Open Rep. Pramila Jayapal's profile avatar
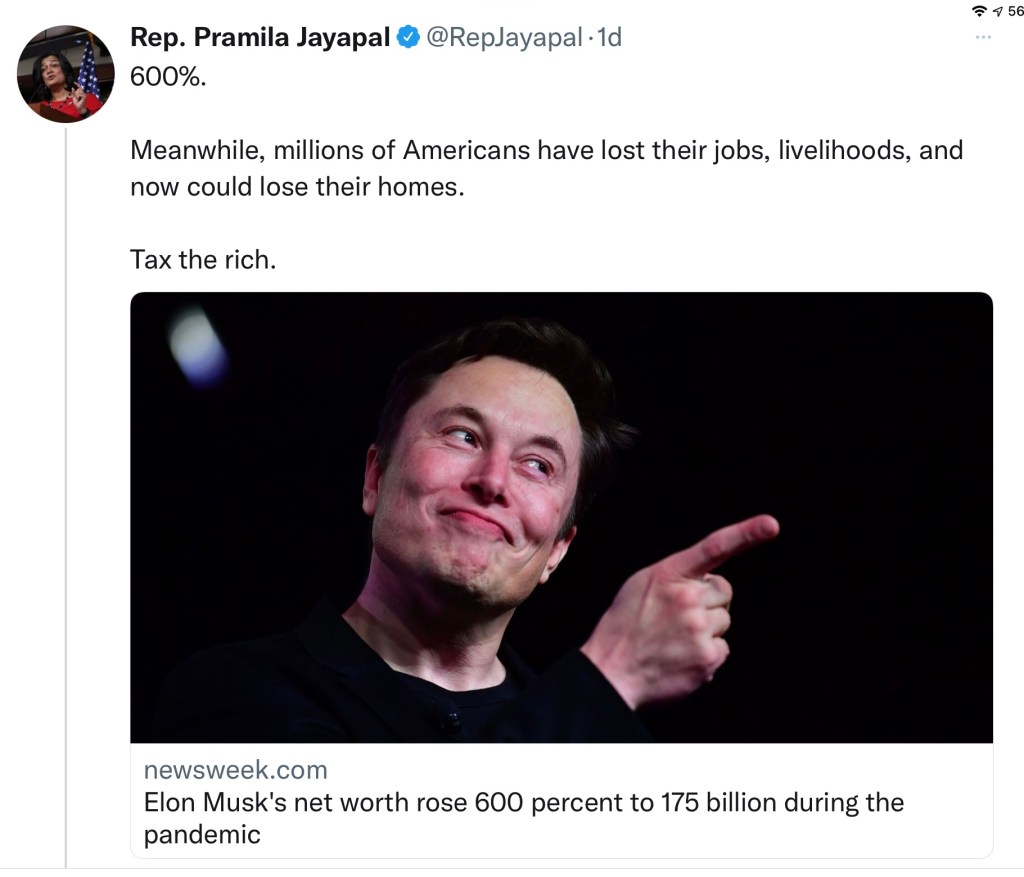Viewport: 1024px width, 877px height. tap(66, 74)
